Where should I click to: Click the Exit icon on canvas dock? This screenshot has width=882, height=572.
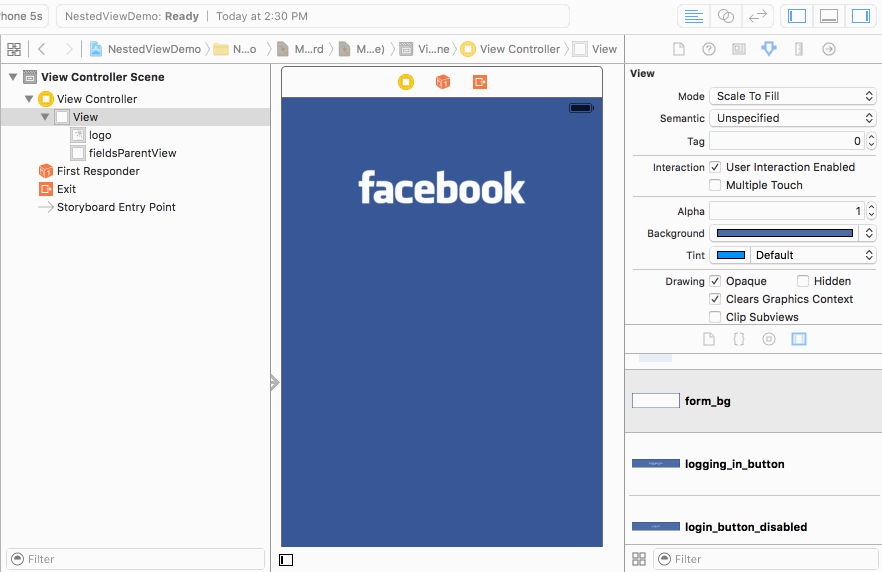480,82
